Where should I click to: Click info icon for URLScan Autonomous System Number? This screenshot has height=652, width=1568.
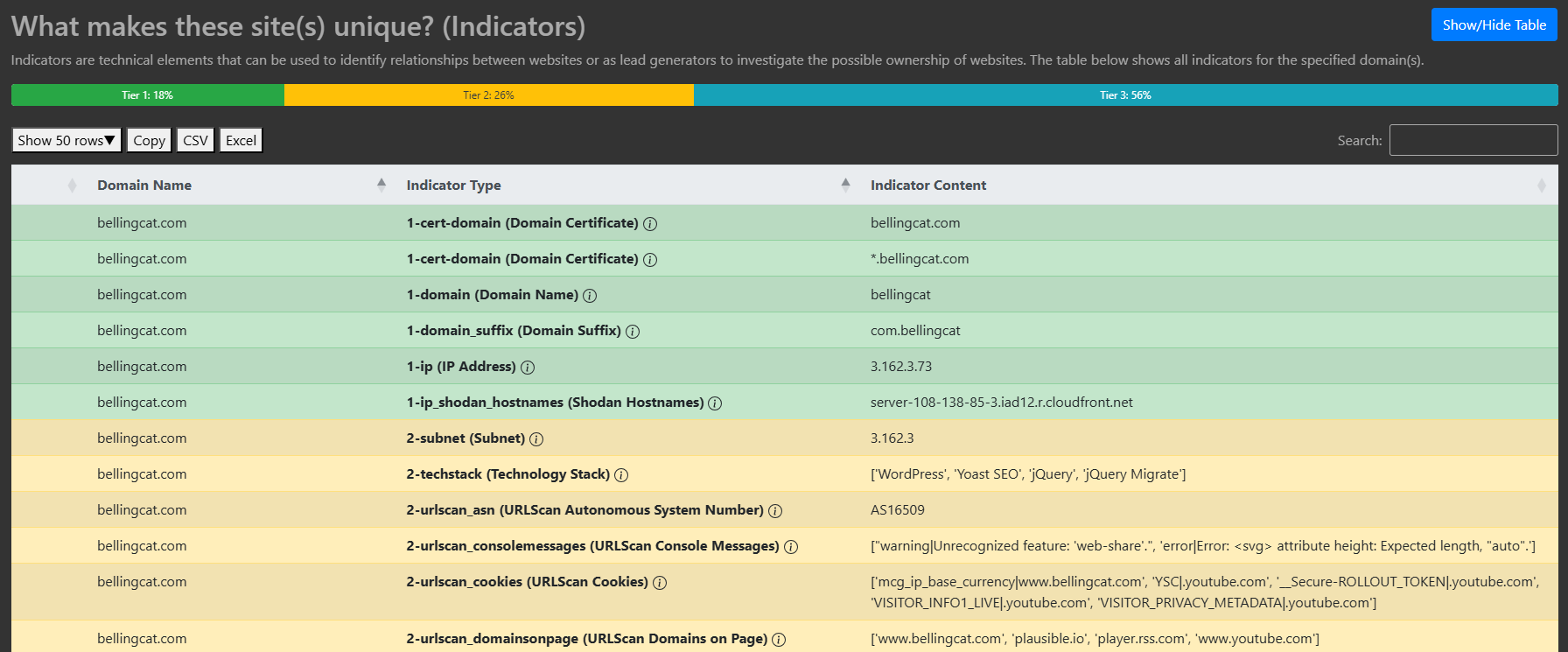click(x=775, y=511)
